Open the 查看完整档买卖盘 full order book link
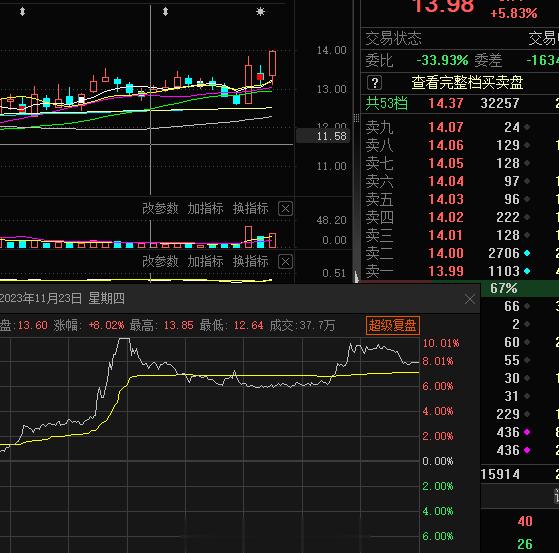The width and height of the screenshot is (559, 553). point(467,83)
